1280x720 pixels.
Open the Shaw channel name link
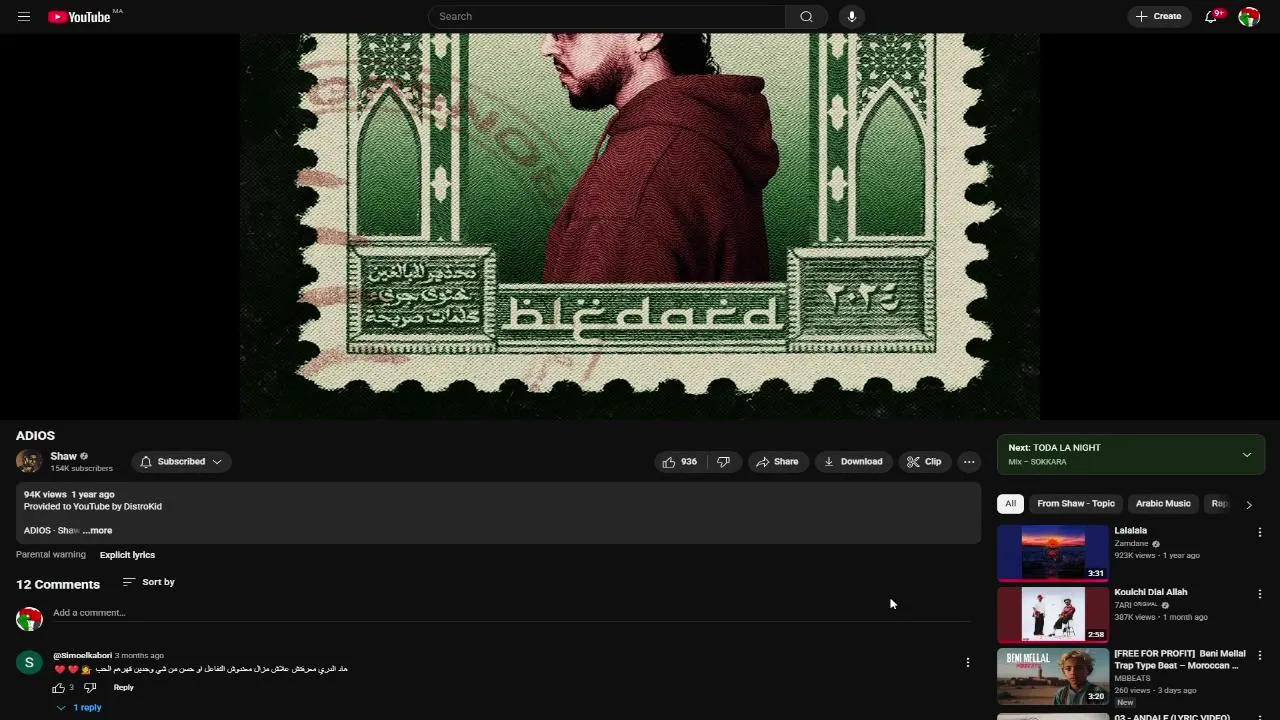[x=63, y=456]
